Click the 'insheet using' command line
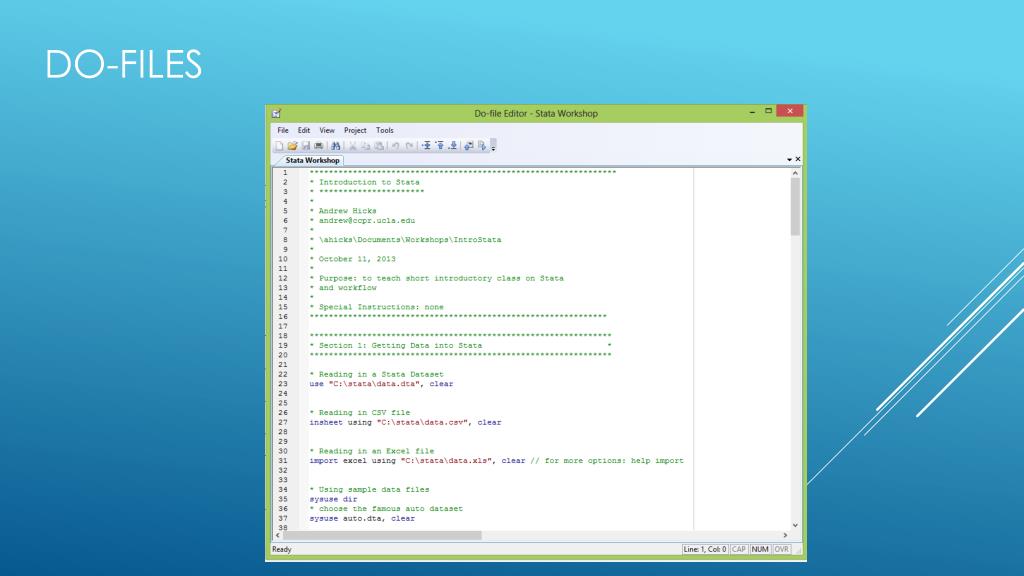 [406, 423]
